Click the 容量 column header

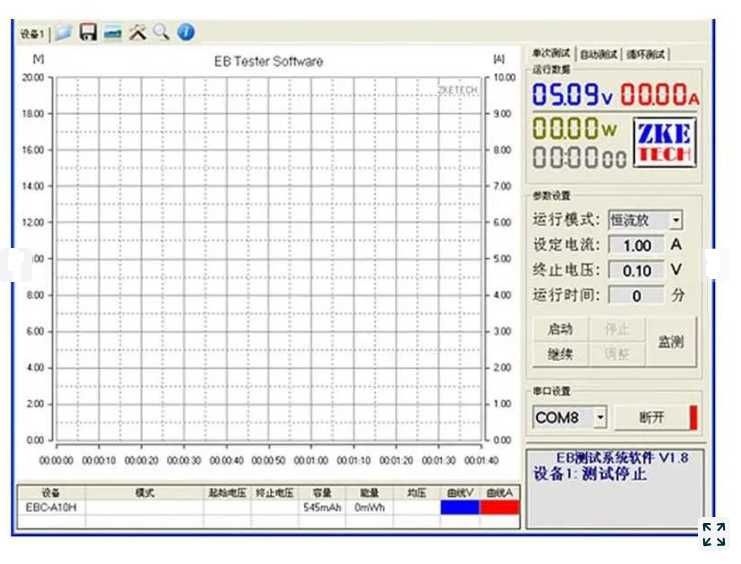[x=322, y=493]
